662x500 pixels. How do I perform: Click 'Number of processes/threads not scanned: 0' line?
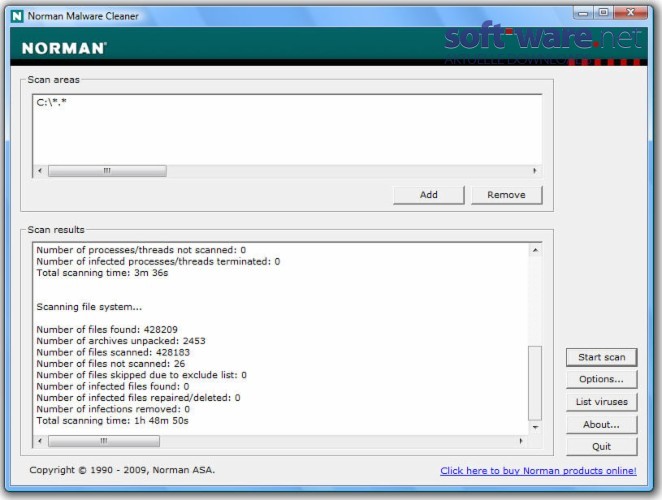[141, 250]
